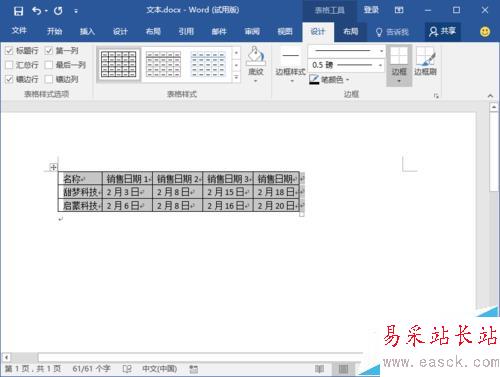Click 登录 sign-in button
This screenshot has width=500, height=377.
371,10
